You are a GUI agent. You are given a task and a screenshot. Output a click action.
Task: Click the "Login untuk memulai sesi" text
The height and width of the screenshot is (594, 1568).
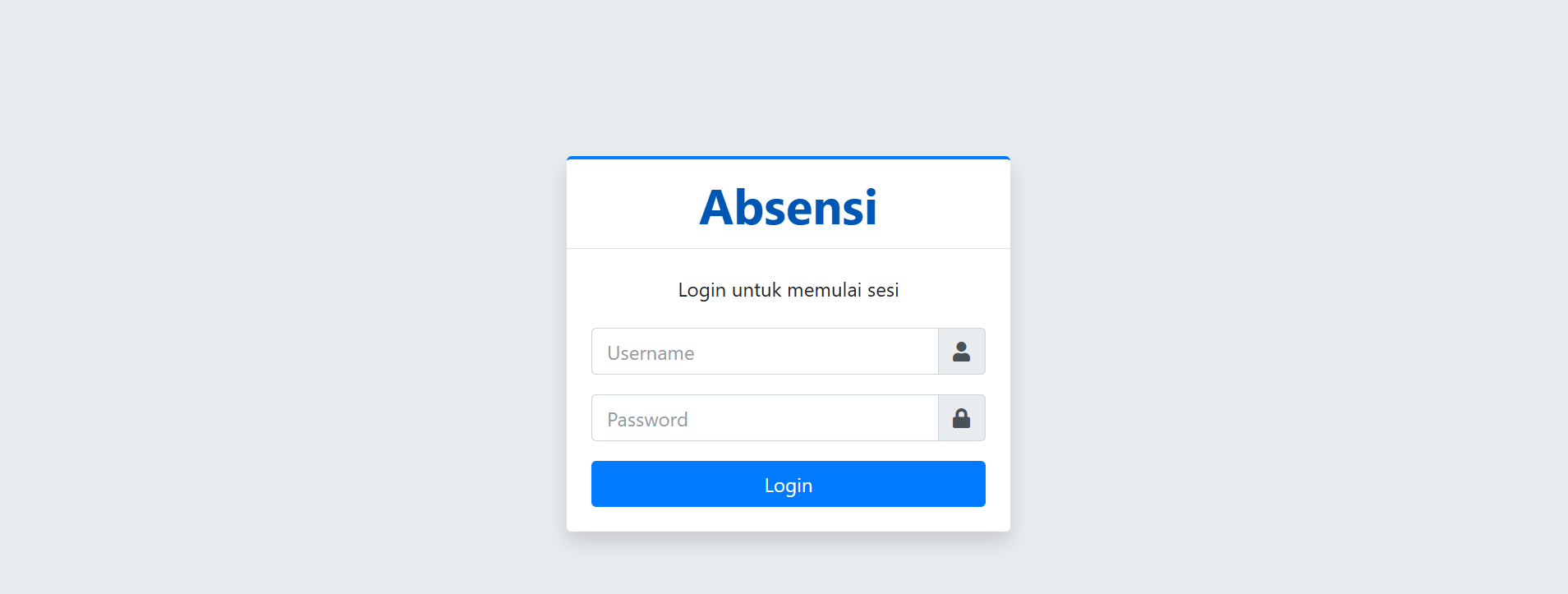[788, 290]
